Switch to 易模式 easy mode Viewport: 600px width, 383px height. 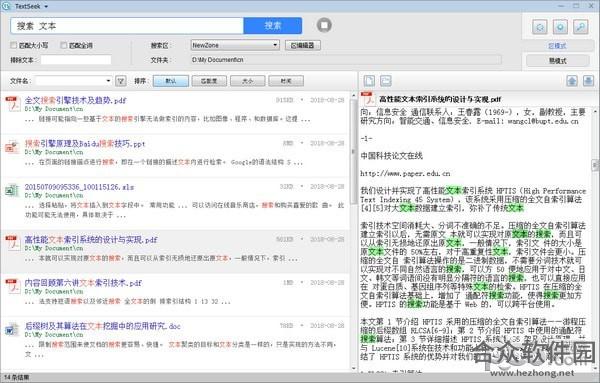coord(558,61)
